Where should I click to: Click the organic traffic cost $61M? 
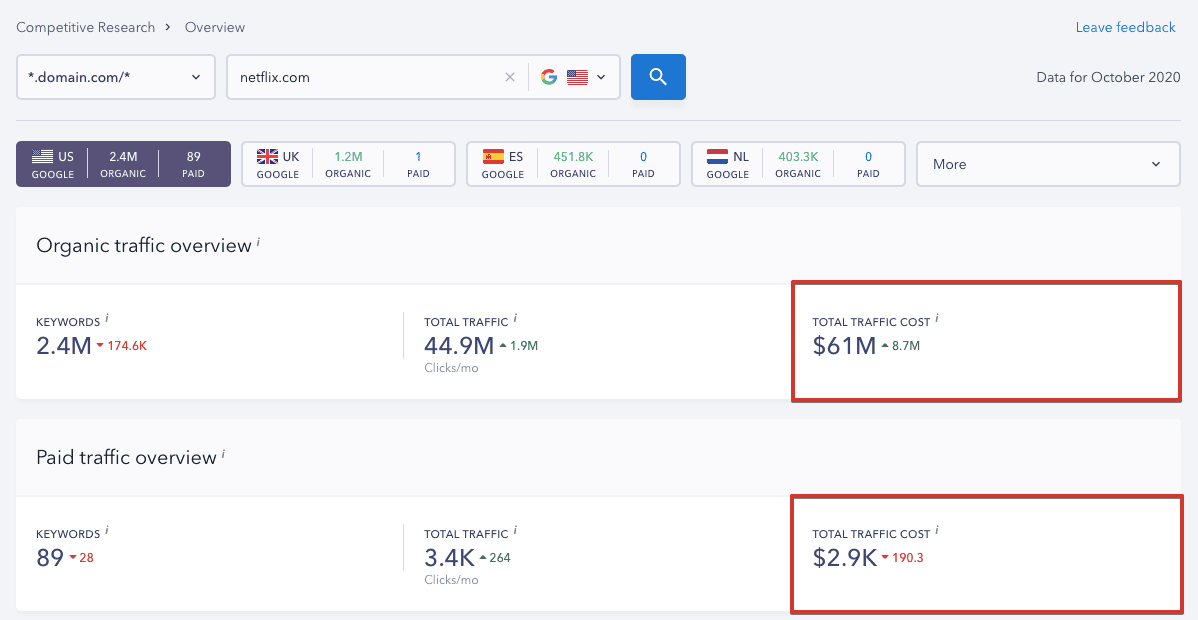(844, 346)
